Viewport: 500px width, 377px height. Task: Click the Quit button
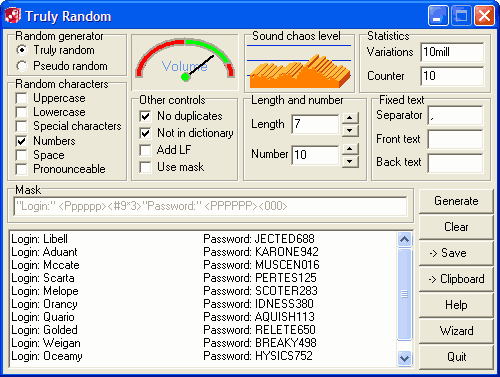click(x=456, y=357)
